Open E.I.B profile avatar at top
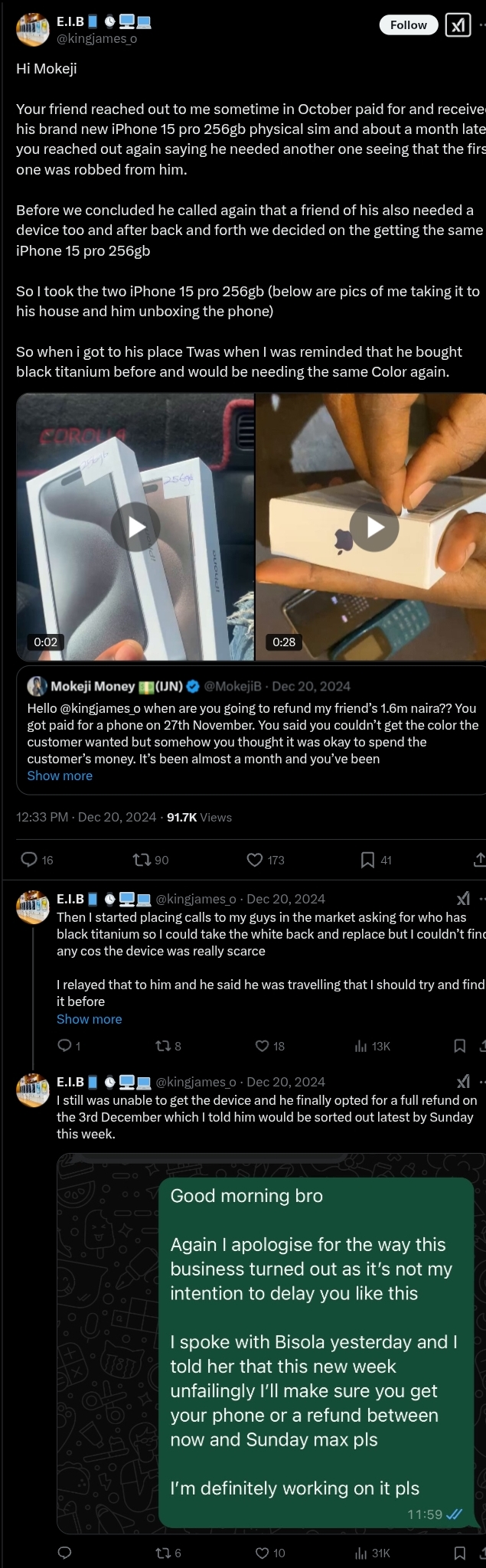 point(33,29)
